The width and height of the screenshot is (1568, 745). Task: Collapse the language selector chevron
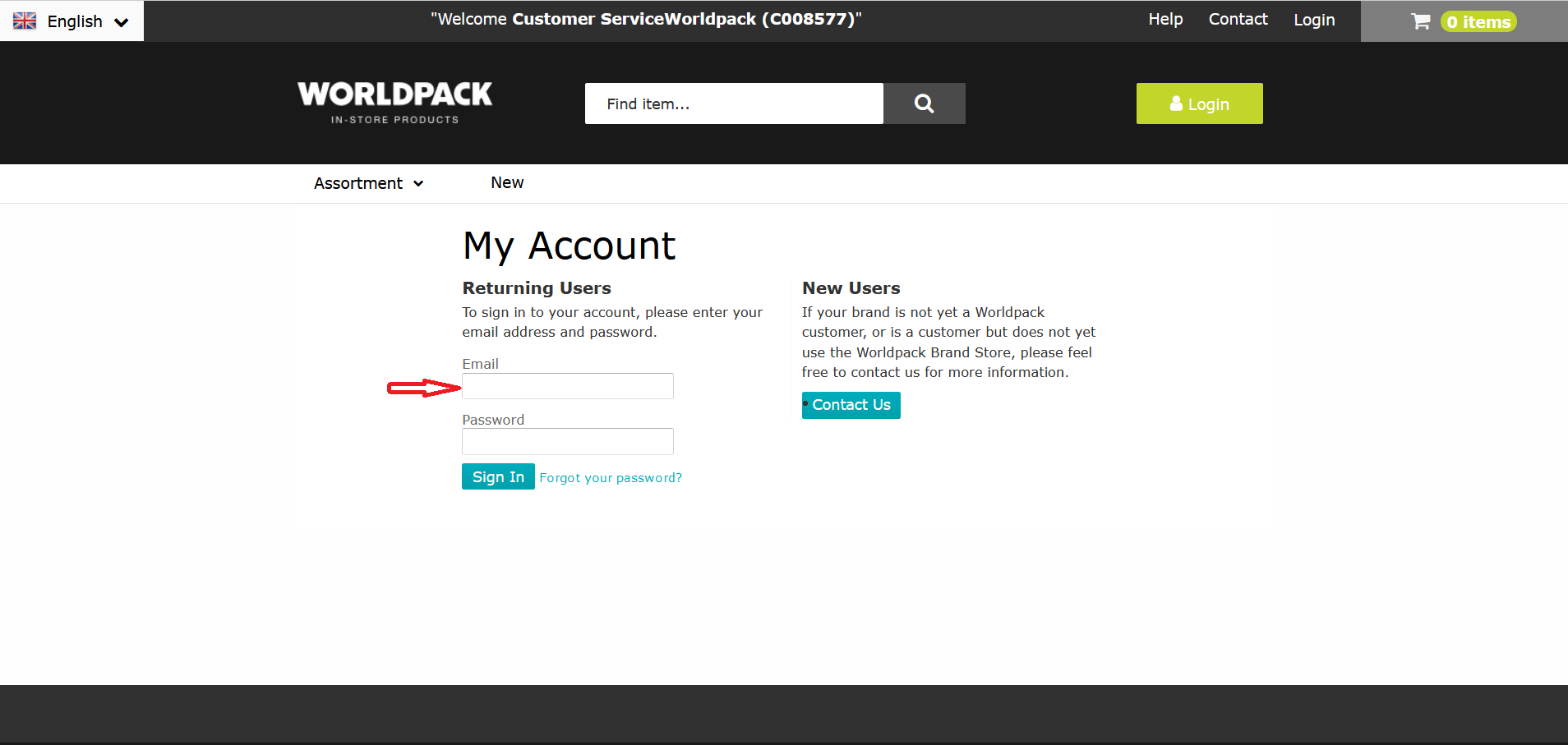tap(122, 21)
